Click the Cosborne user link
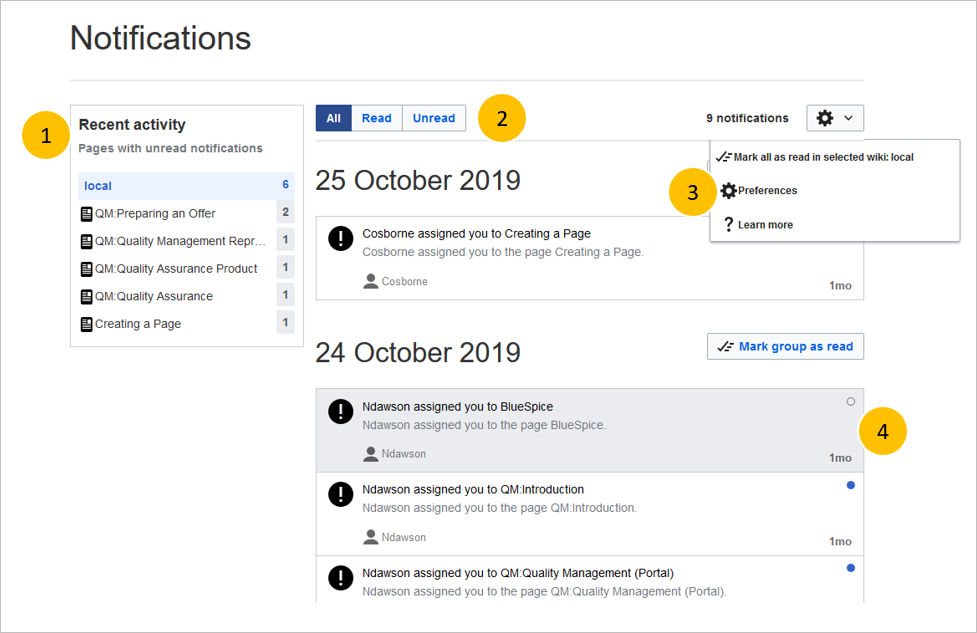 (404, 282)
